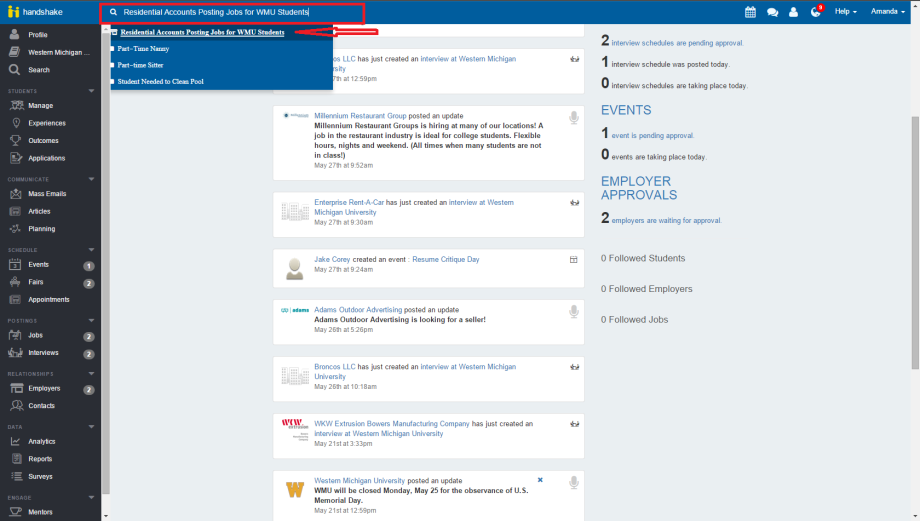Image resolution: width=920 pixels, height=521 pixels.
Task: Open Contacts in sidebar
Action: pos(41,406)
